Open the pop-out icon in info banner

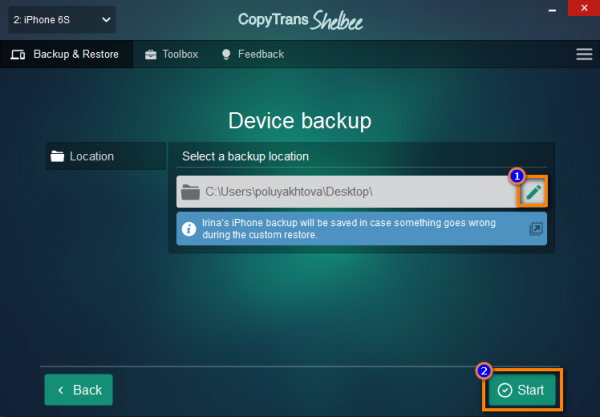536,229
